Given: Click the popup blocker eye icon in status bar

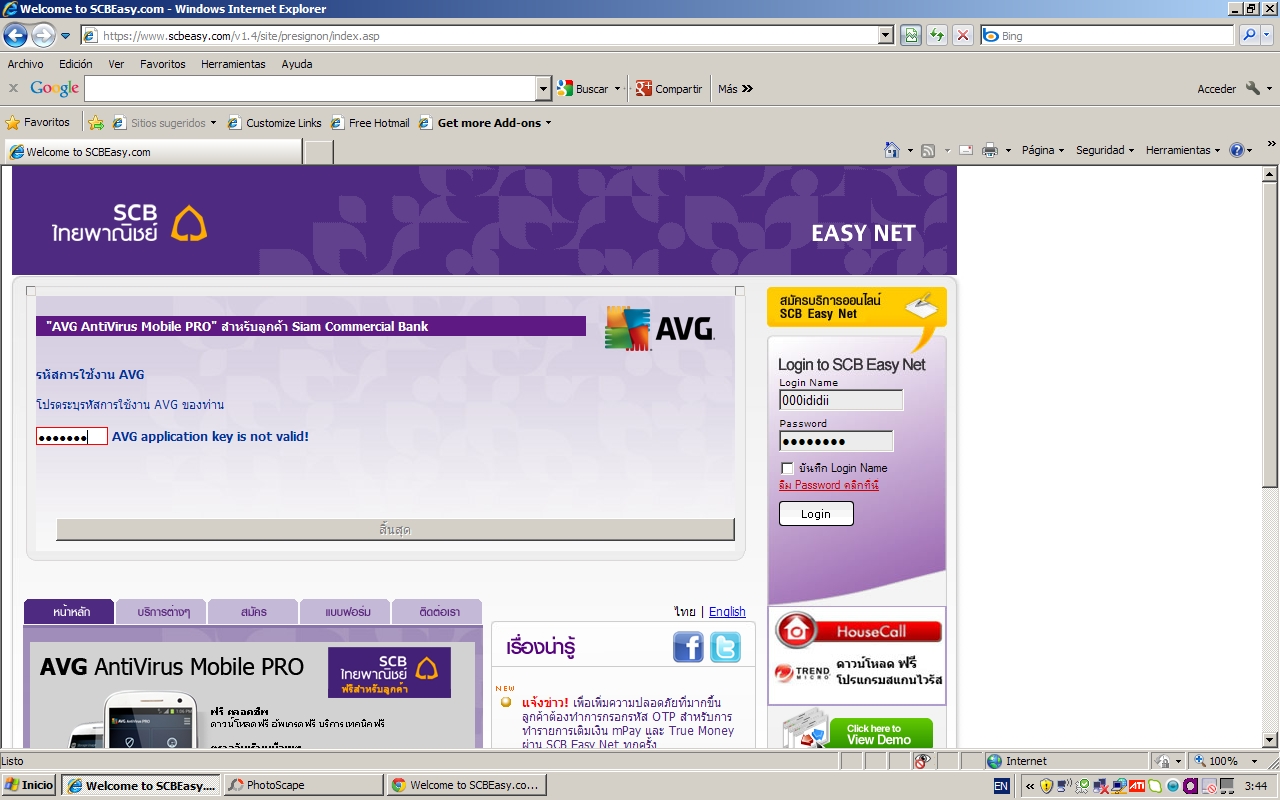Looking at the screenshot, I should coord(922,761).
